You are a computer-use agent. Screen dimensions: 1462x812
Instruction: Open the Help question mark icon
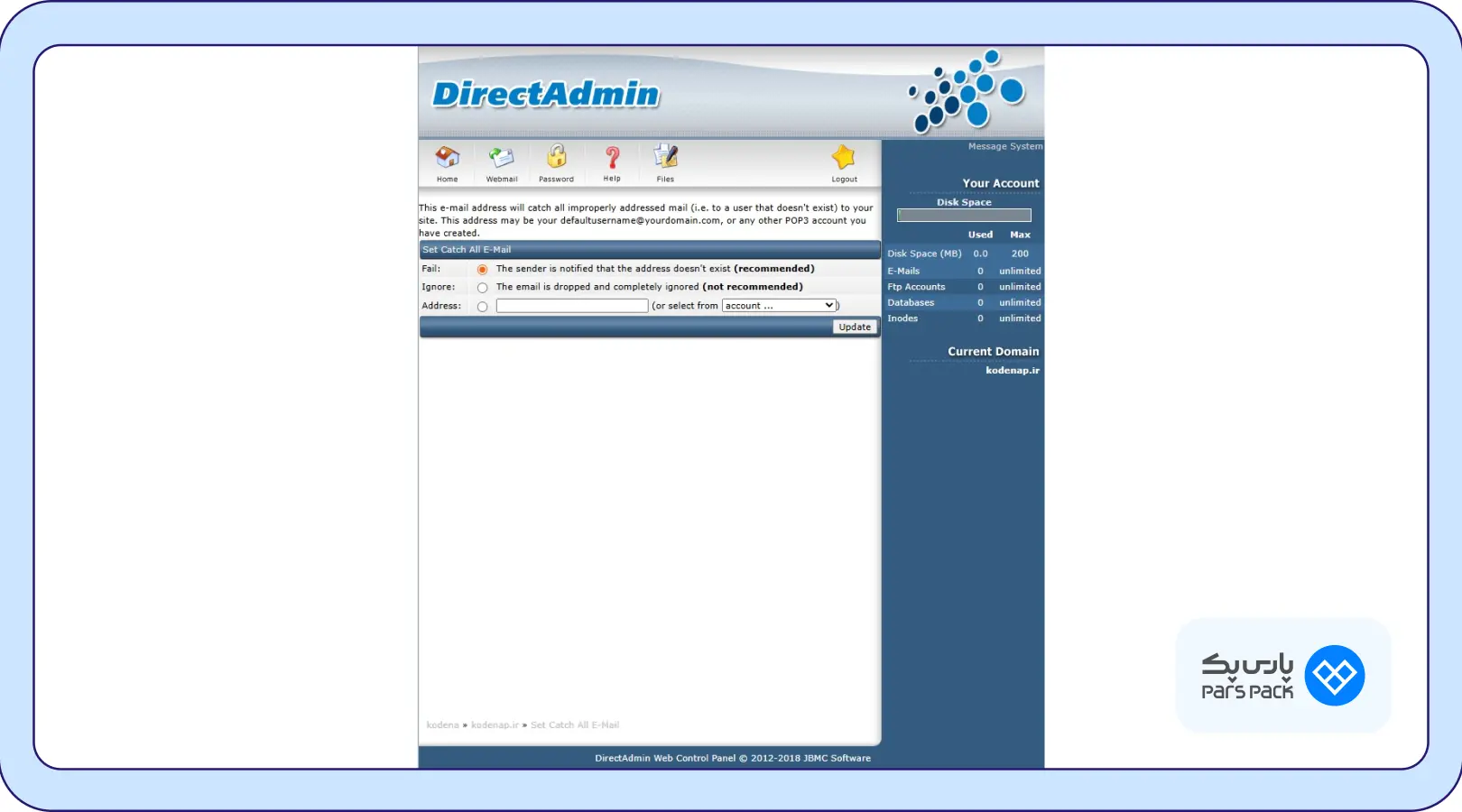point(612,158)
